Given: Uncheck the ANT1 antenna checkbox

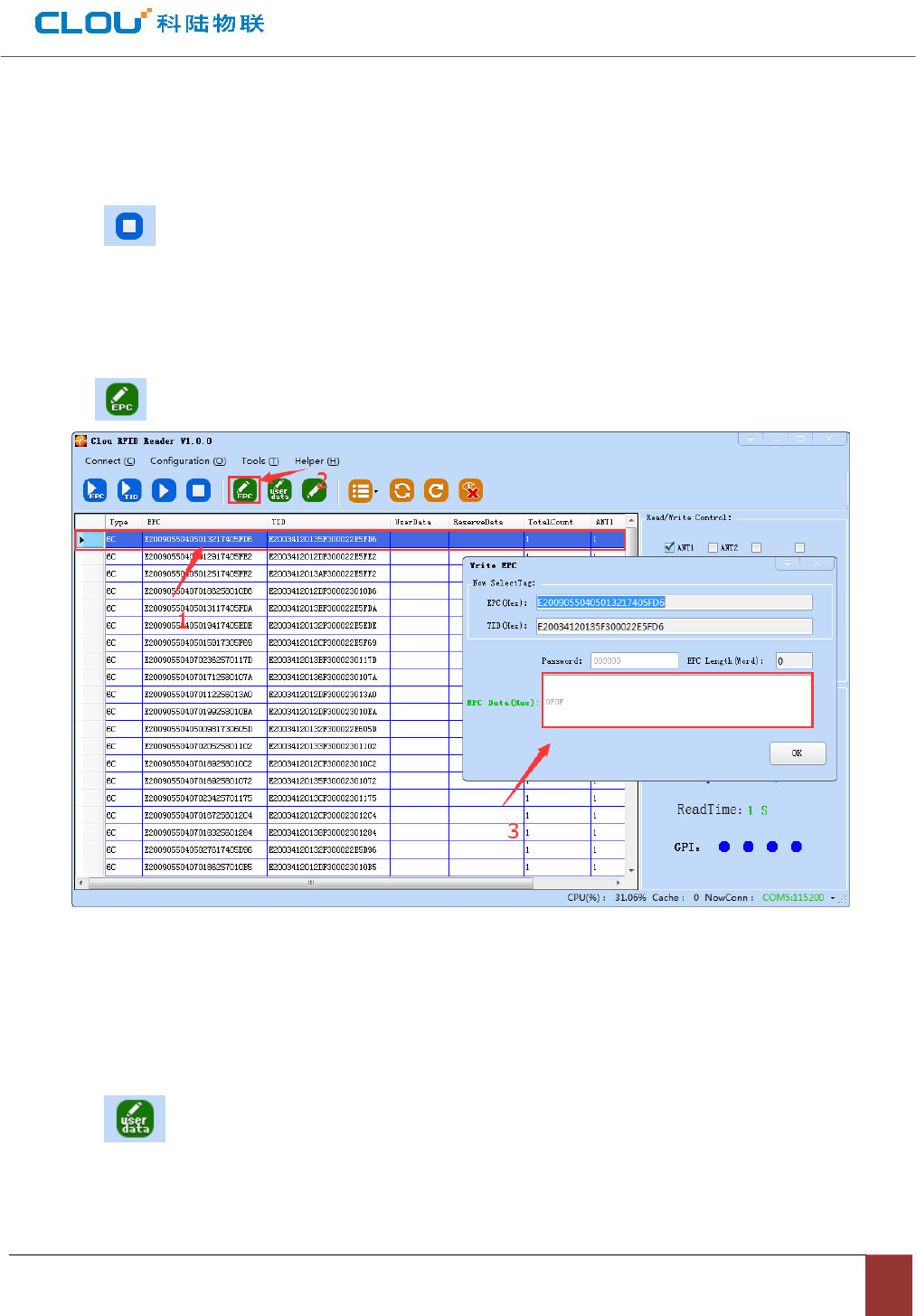Looking at the screenshot, I should click(669, 547).
